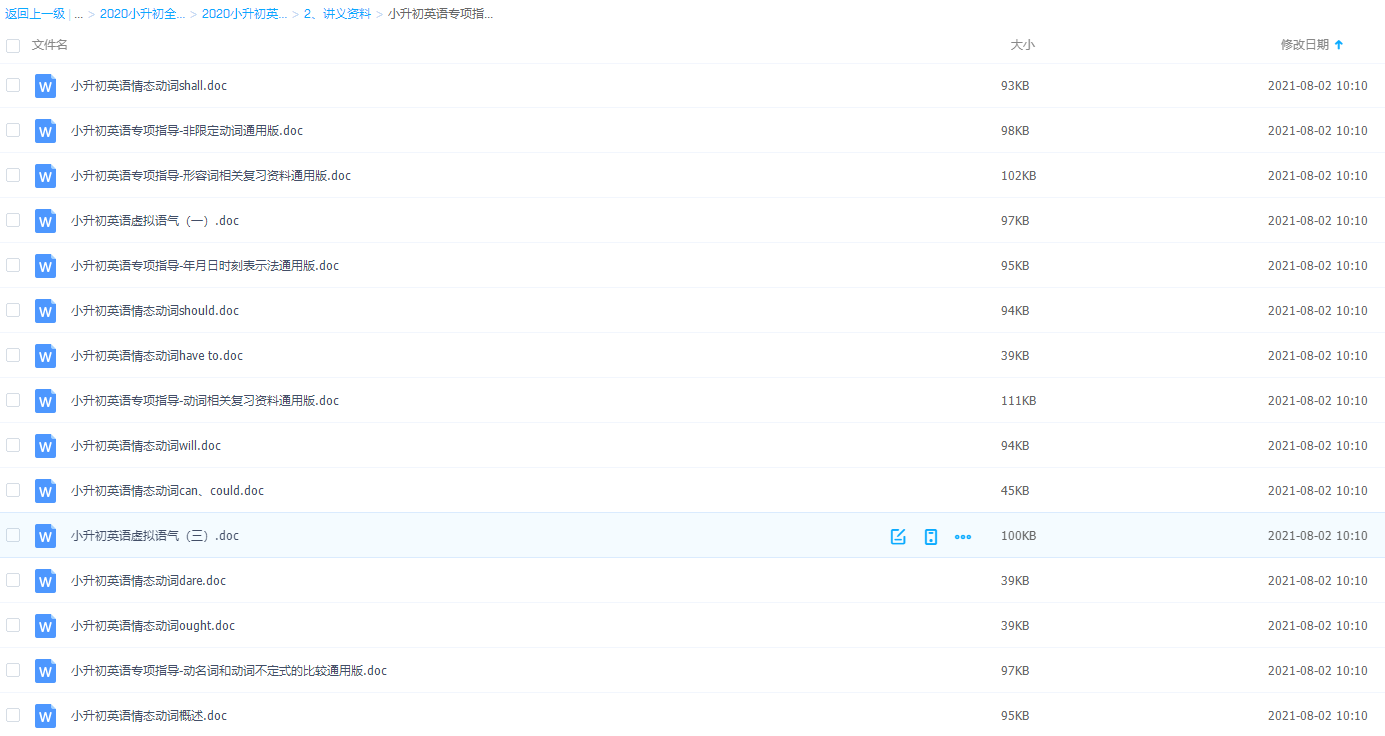The width and height of the screenshot is (1385, 736).
Task: Tick the checkbox for 情态动词can、could.doc
Action: click(13, 490)
